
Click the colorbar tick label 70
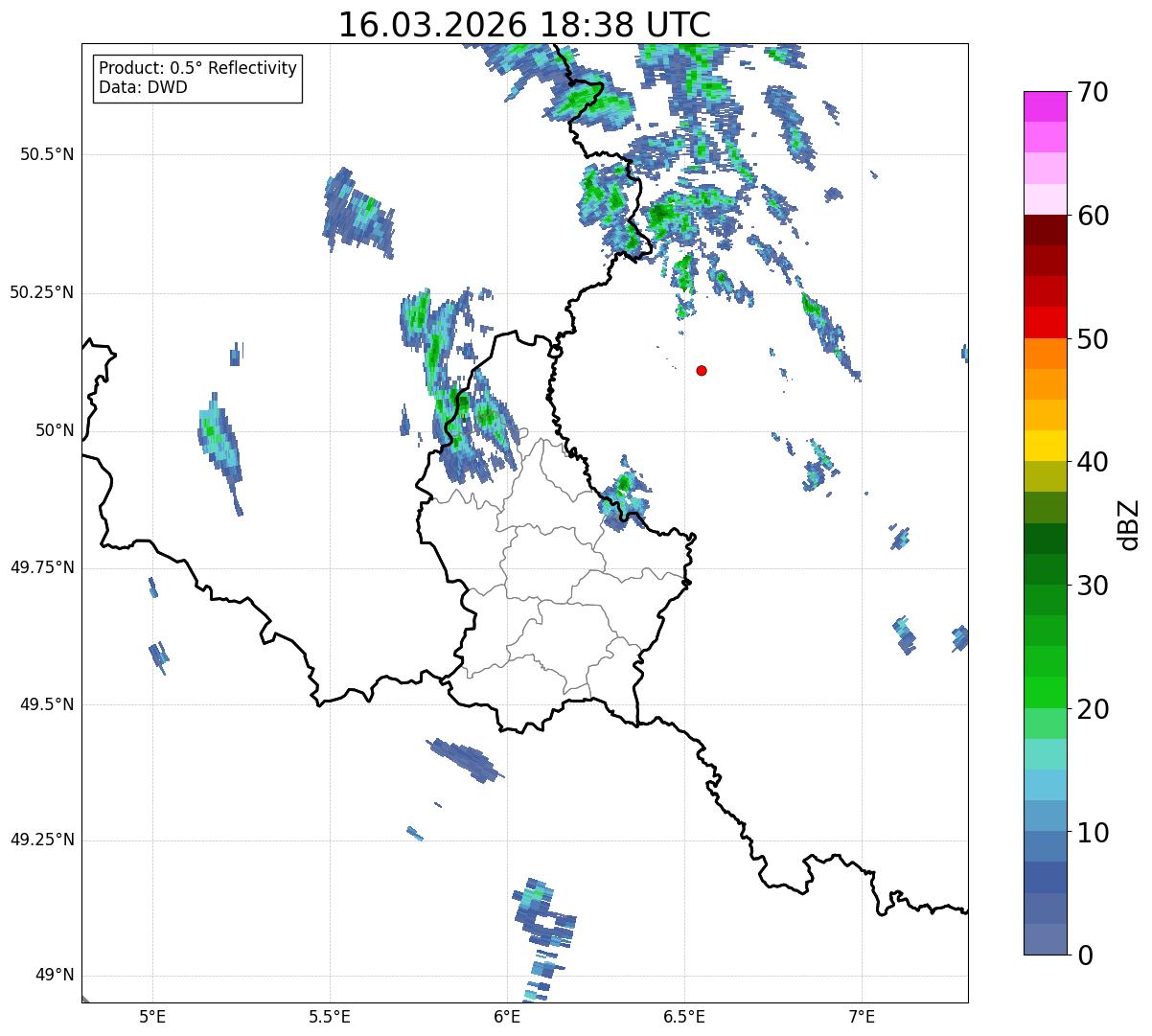(x=1092, y=92)
